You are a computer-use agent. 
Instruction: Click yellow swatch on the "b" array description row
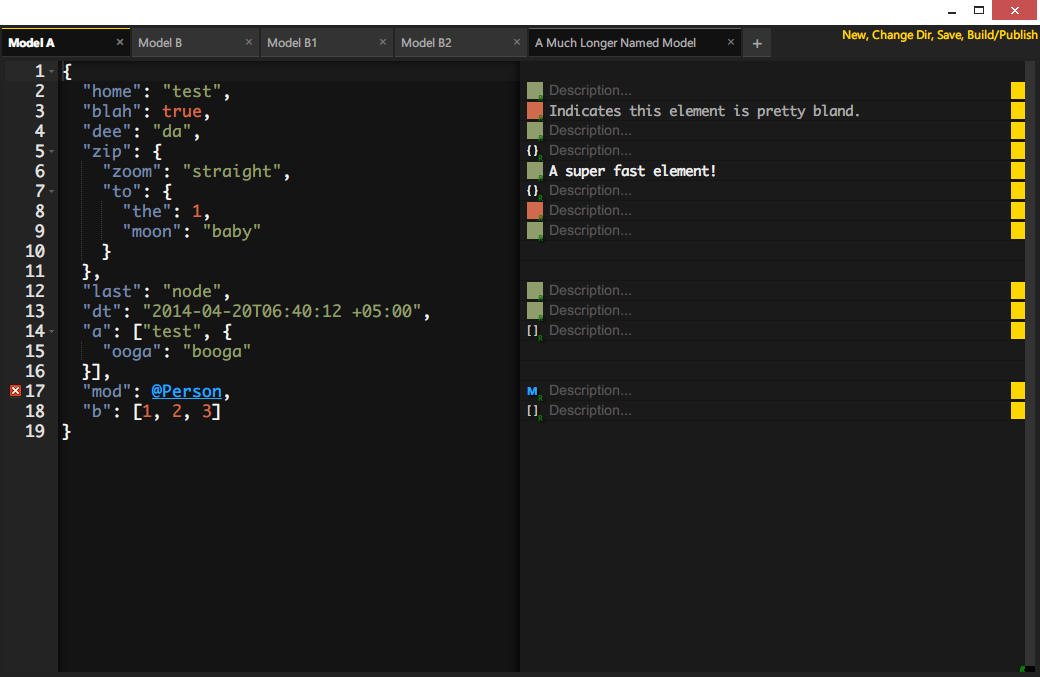pos(1017,410)
